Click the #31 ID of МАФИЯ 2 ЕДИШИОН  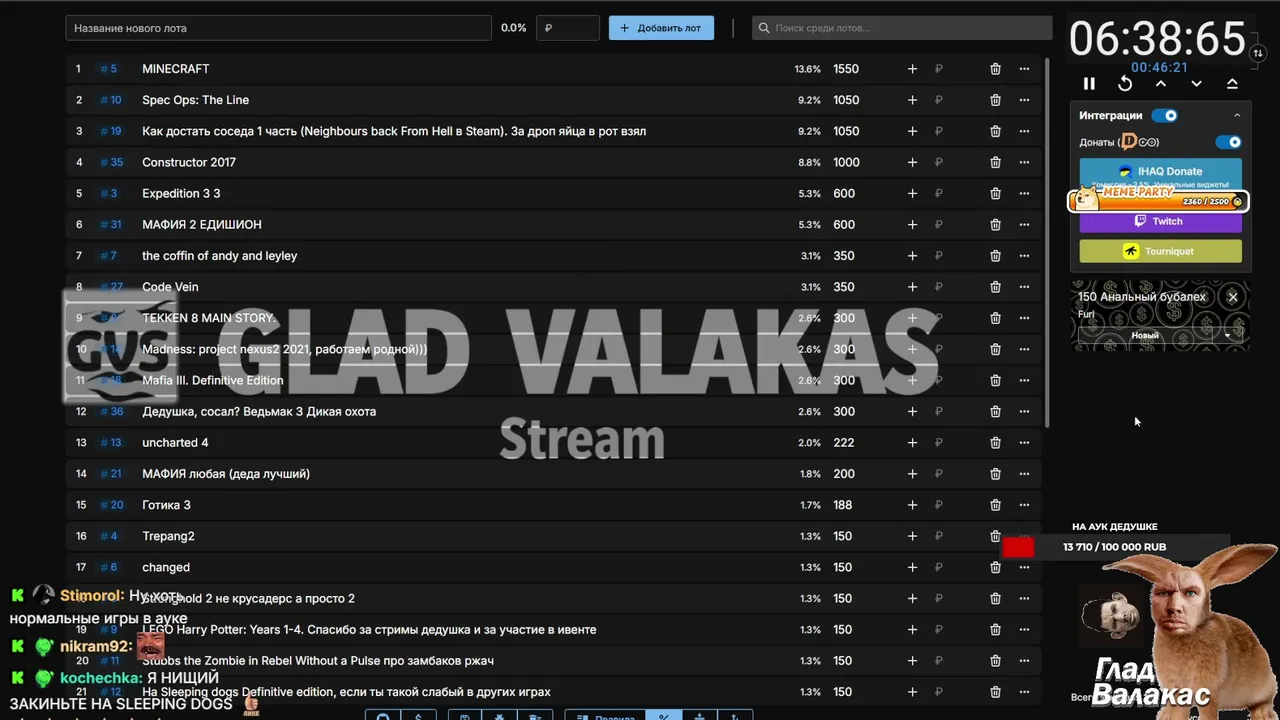tap(111, 225)
